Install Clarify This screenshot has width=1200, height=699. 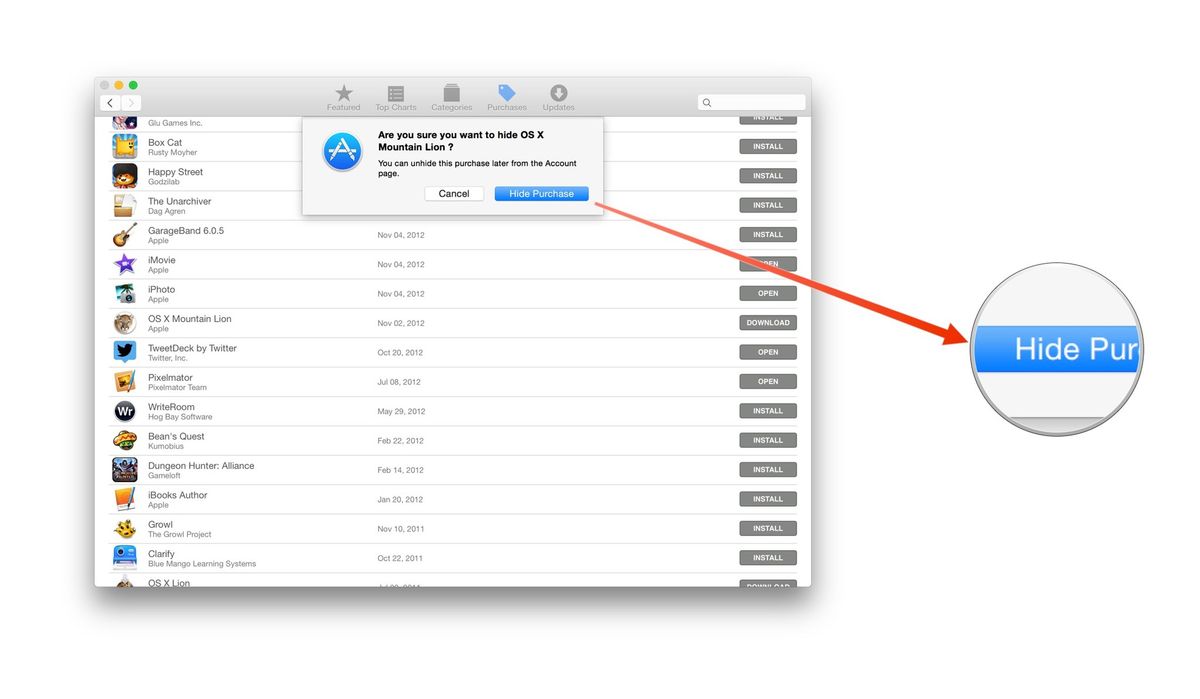point(768,557)
